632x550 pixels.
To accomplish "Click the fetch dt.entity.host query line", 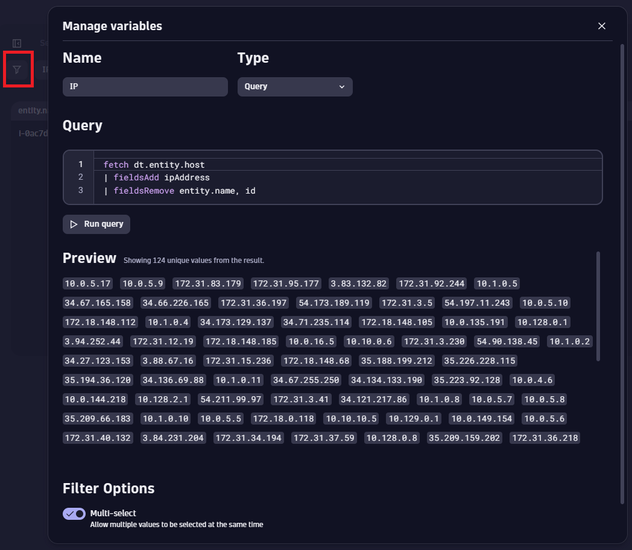I will coord(153,164).
